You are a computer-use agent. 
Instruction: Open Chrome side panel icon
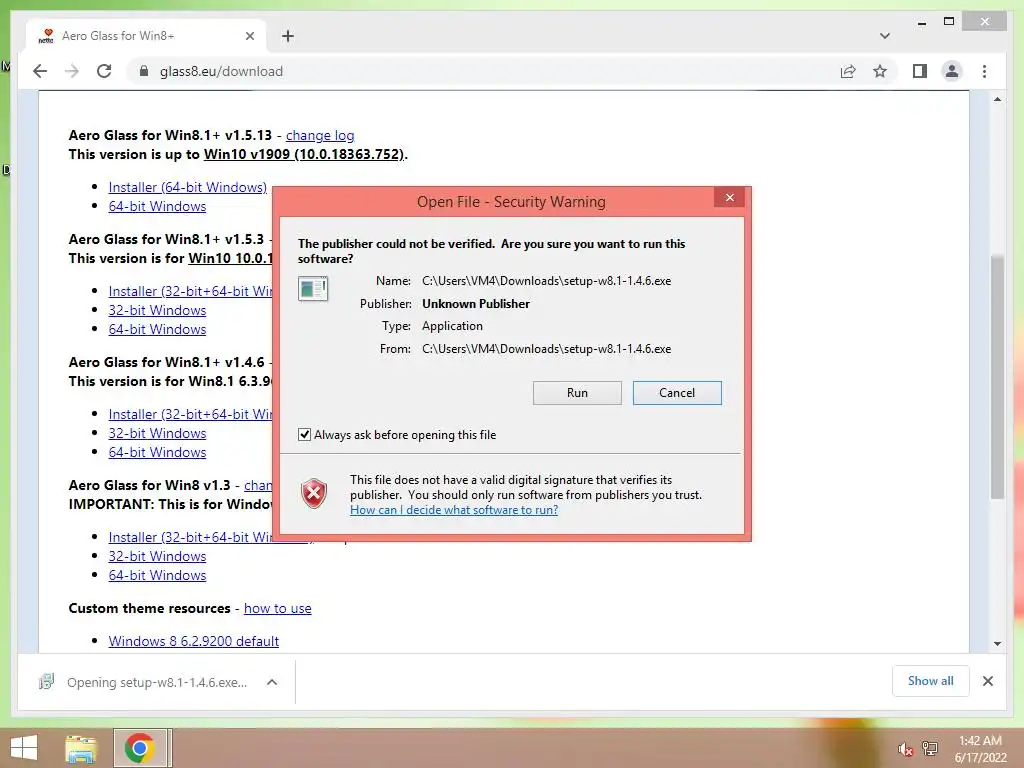(920, 71)
